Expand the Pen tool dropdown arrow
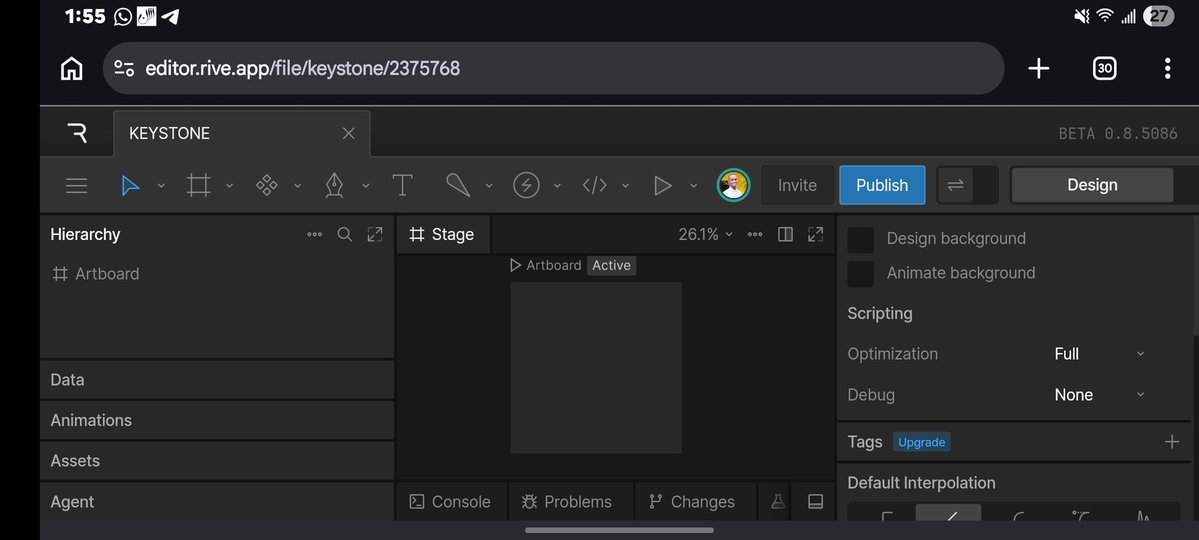This screenshot has height=540, width=1199. (x=366, y=185)
